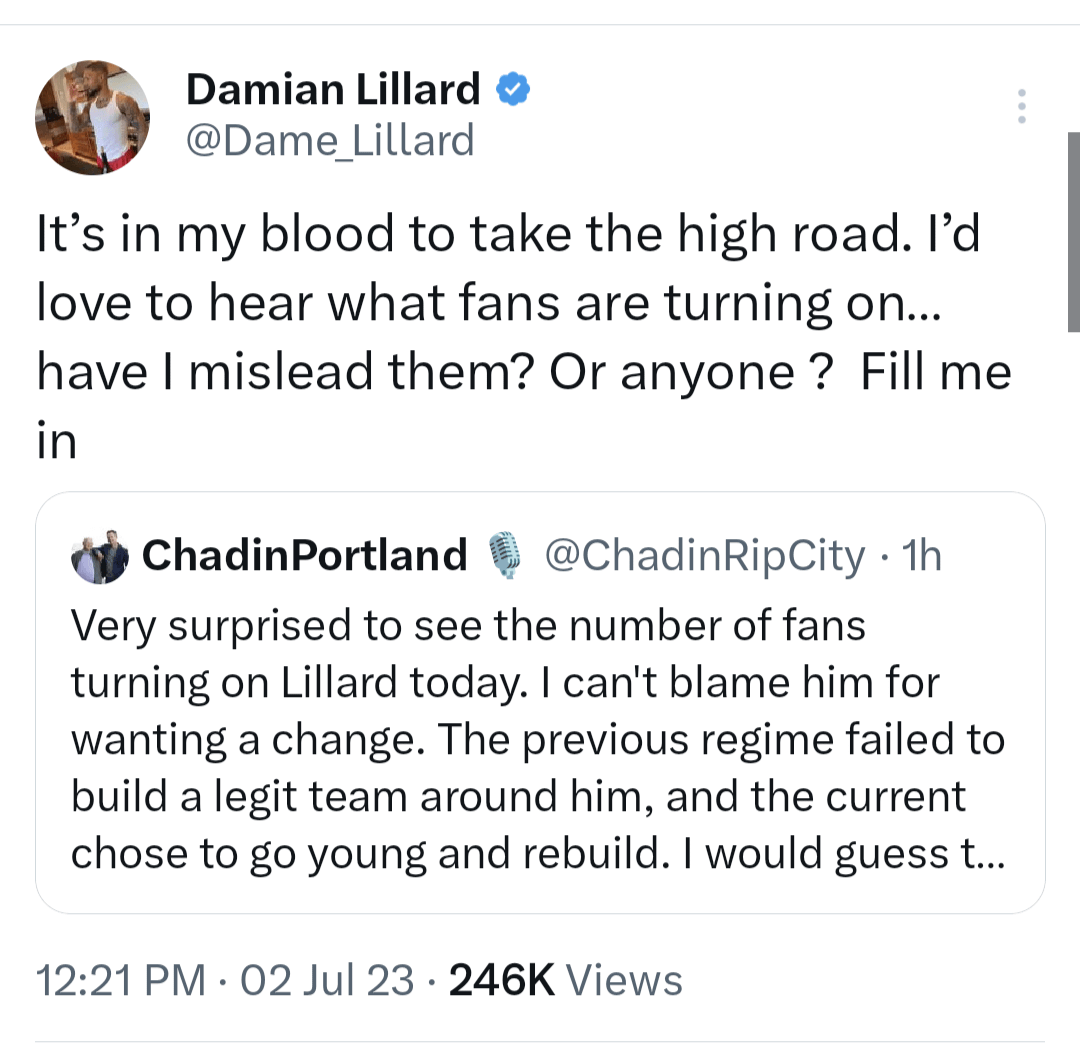Open the @ChadinRipCity handle
This screenshot has height=1061, width=1080.
point(703,555)
